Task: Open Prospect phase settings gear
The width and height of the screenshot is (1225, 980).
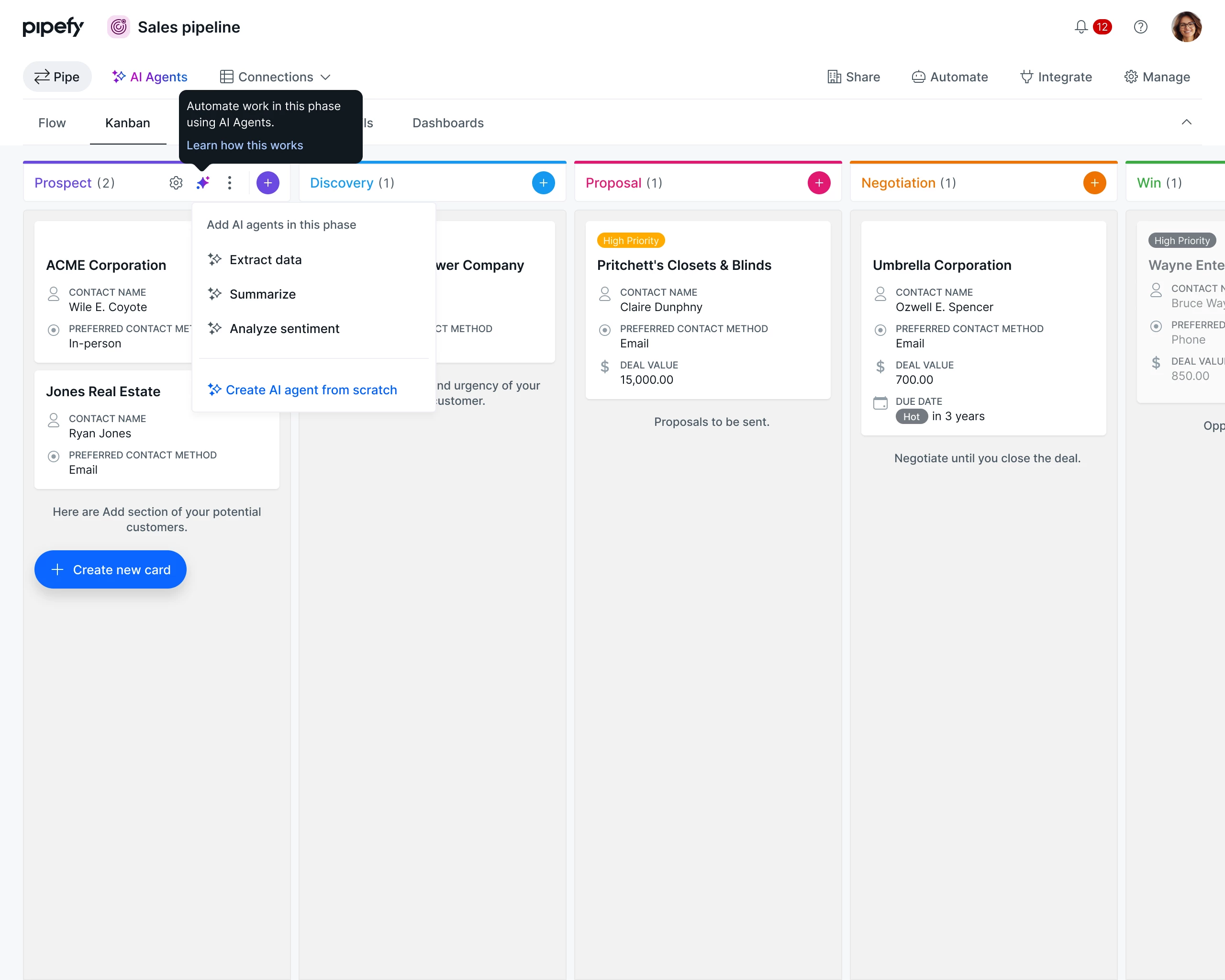Action: coord(176,183)
